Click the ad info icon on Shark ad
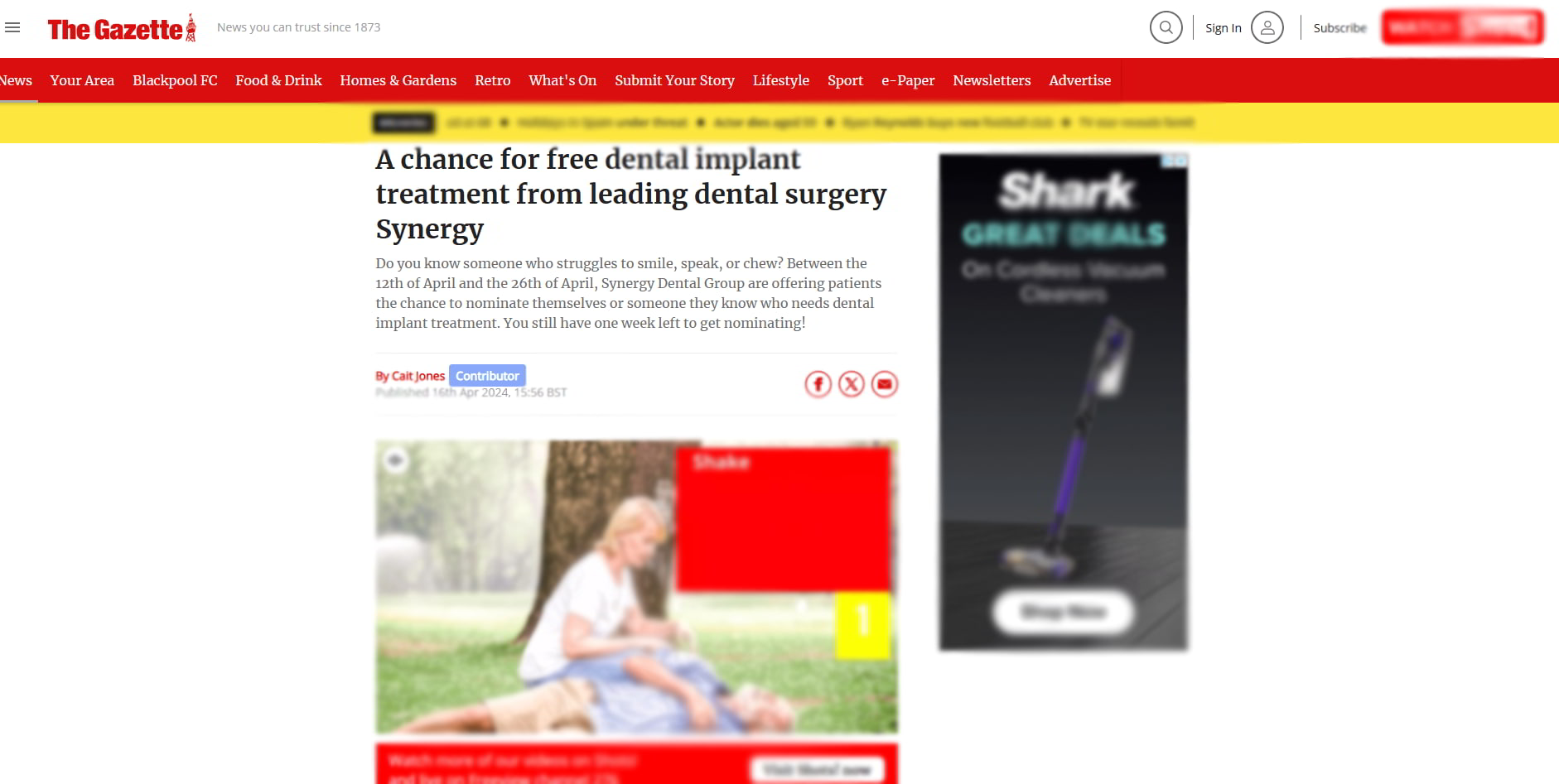 pyautogui.click(x=1175, y=161)
